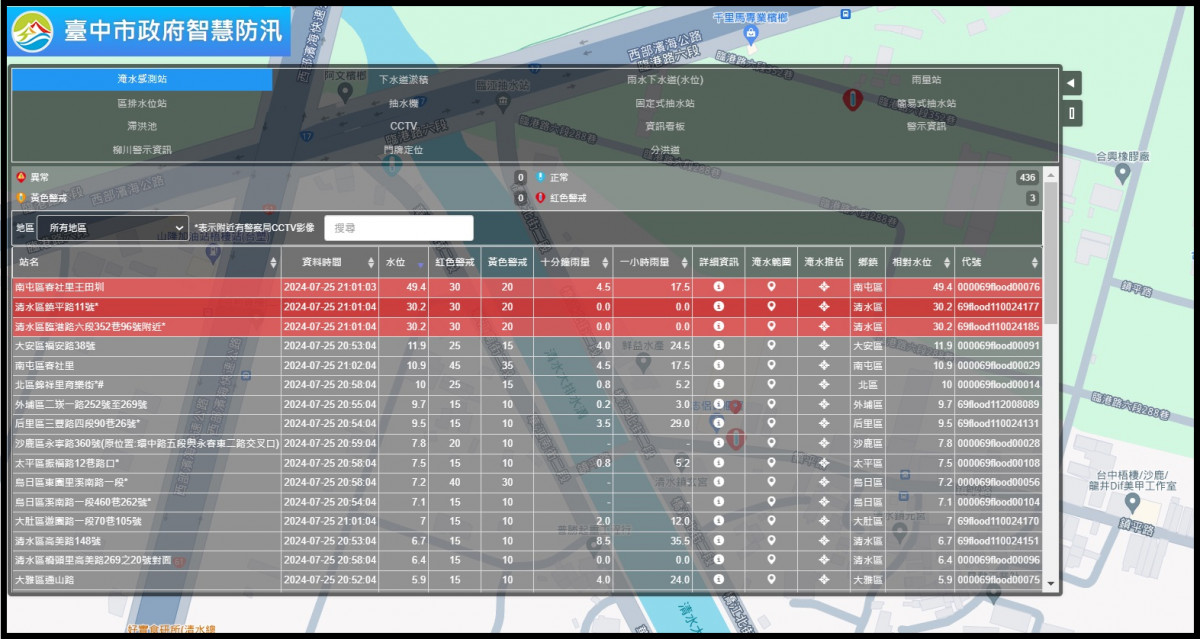Click the 異常 status legend icon
Image resolution: width=1200 pixels, height=639 pixels.
21,177
